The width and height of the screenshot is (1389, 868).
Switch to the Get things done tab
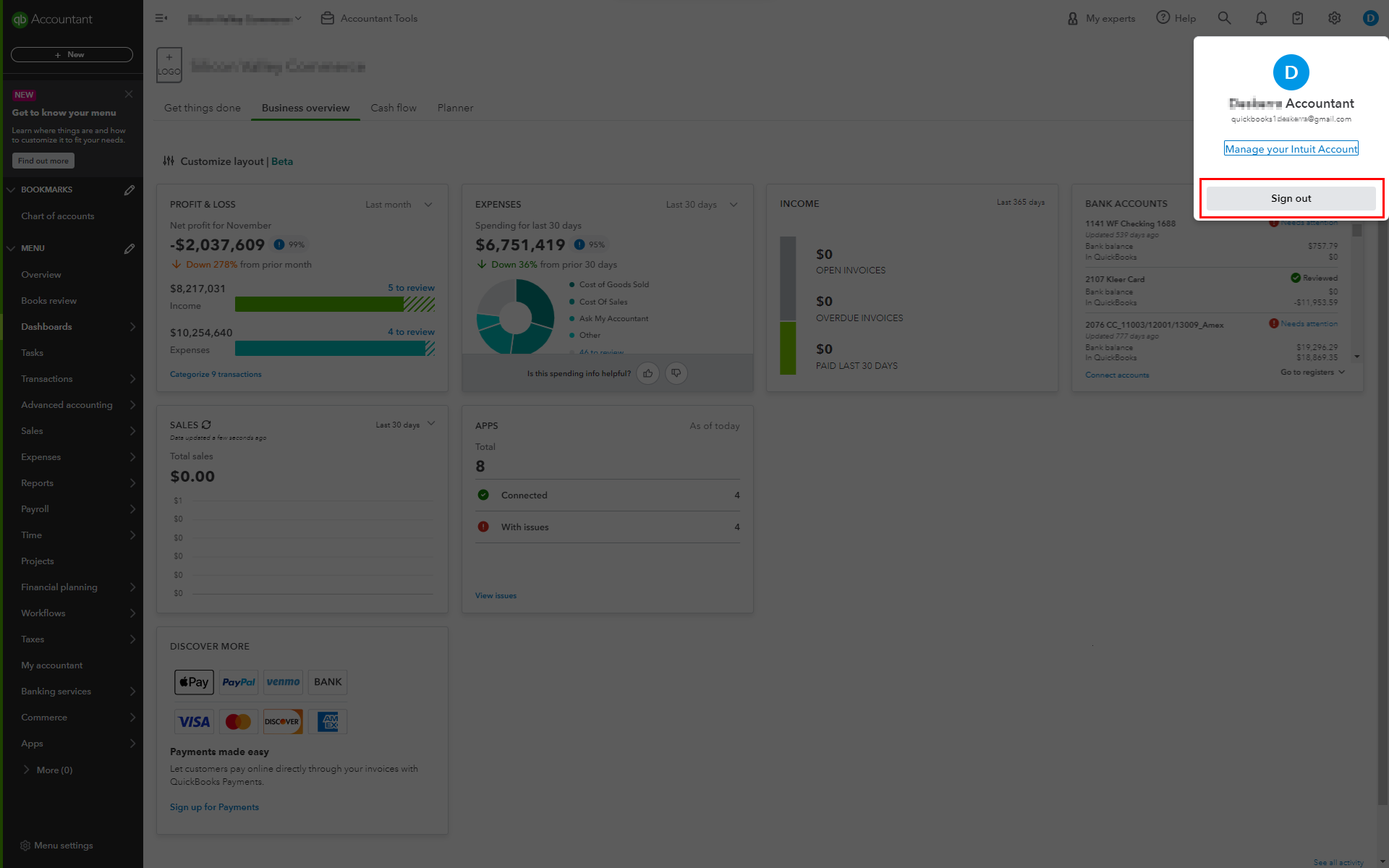point(201,108)
